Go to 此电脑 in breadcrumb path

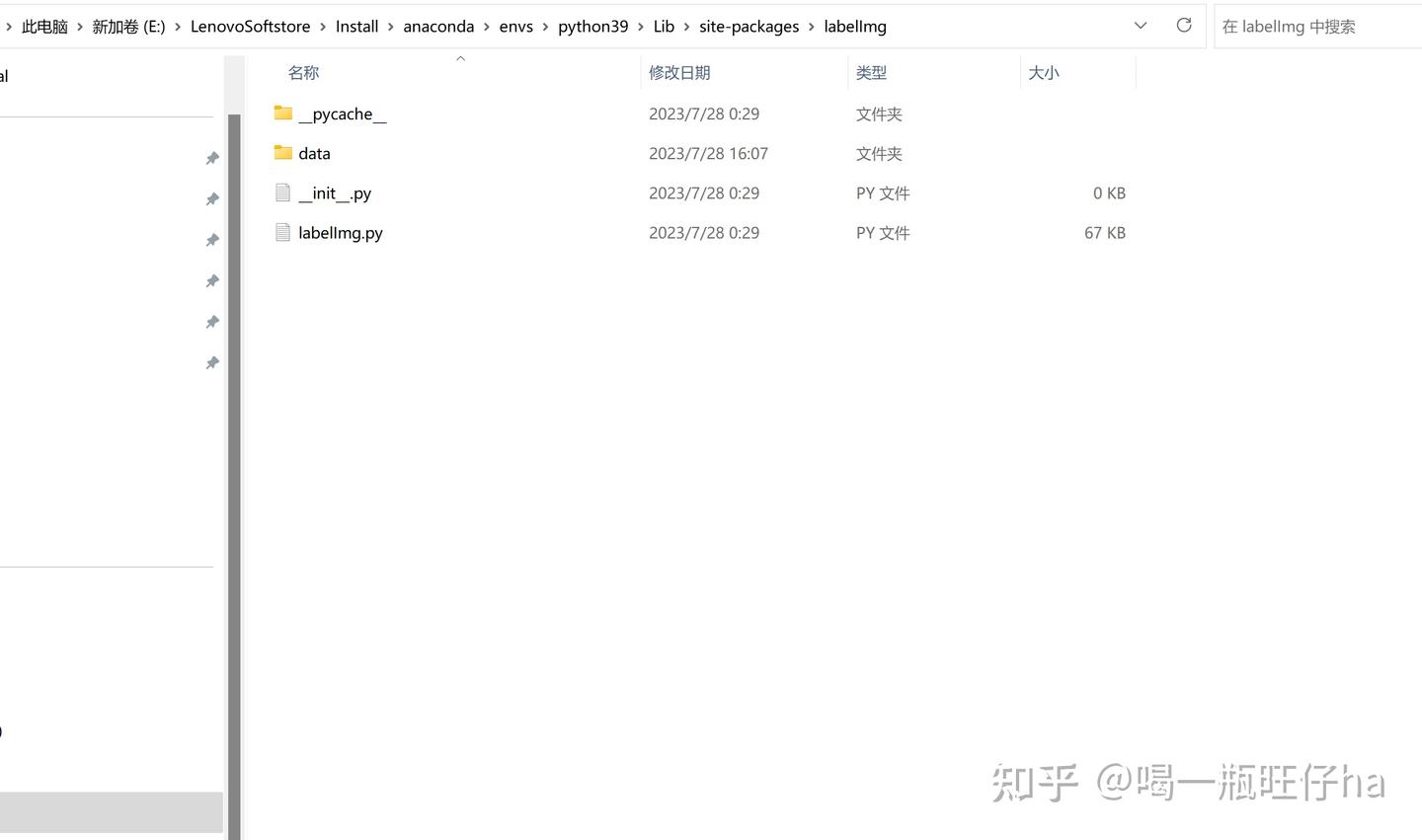[44, 27]
